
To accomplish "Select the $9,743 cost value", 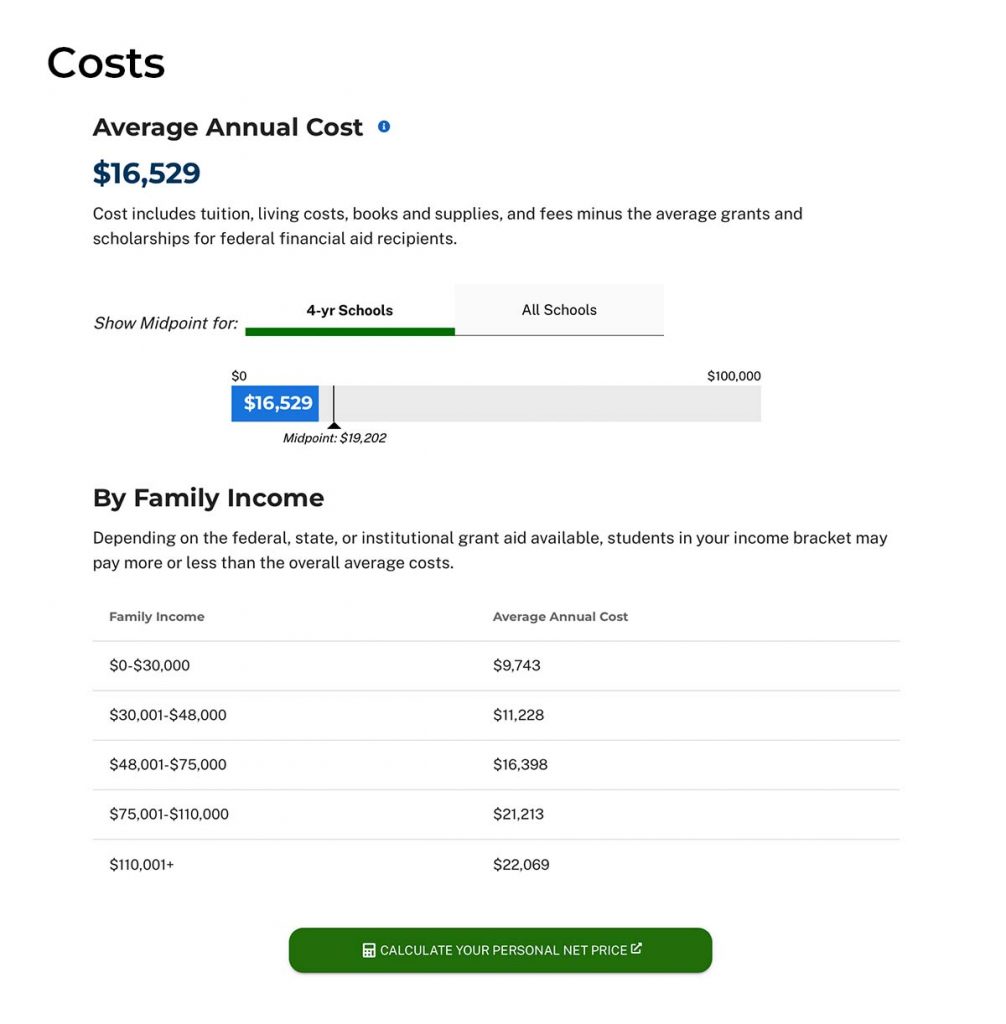I will point(517,665).
